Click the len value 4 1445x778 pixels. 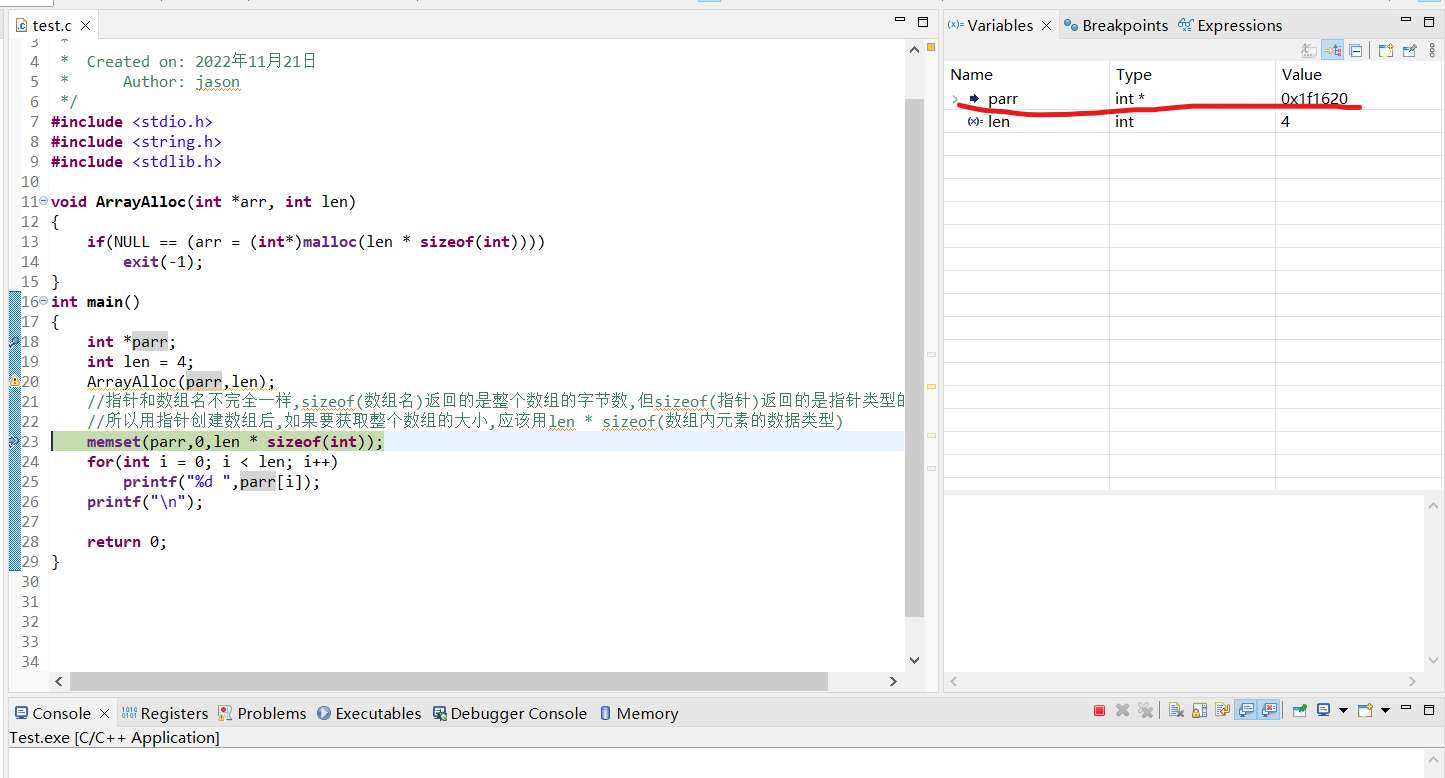coord(1285,122)
